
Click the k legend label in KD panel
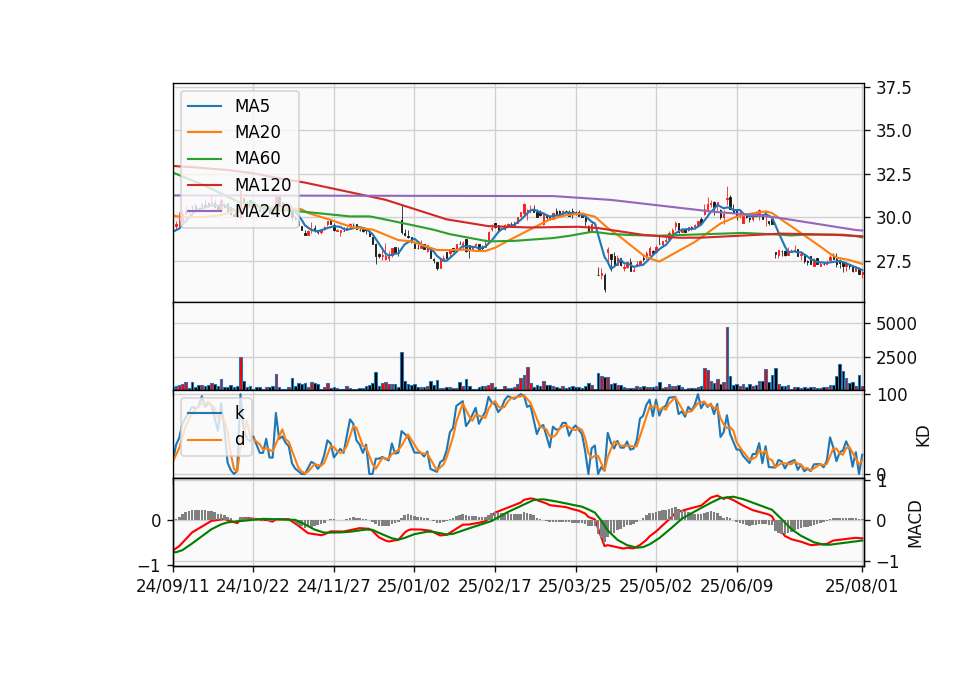click(239, 413)
